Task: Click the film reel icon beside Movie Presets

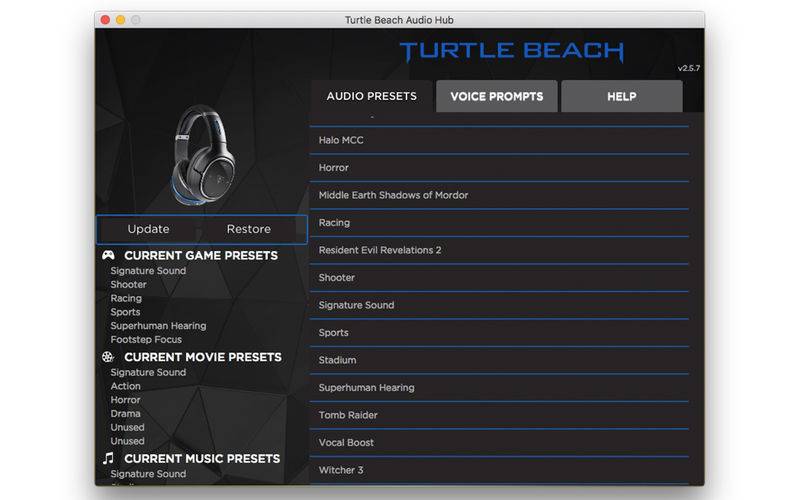Action: pos(108,357)
